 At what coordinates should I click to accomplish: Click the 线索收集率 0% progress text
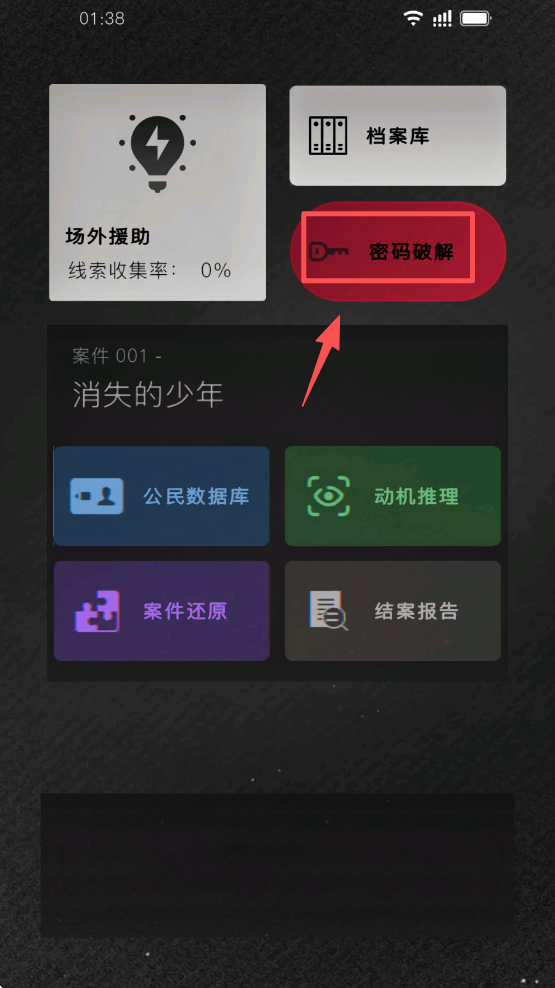tap(150, 270)
